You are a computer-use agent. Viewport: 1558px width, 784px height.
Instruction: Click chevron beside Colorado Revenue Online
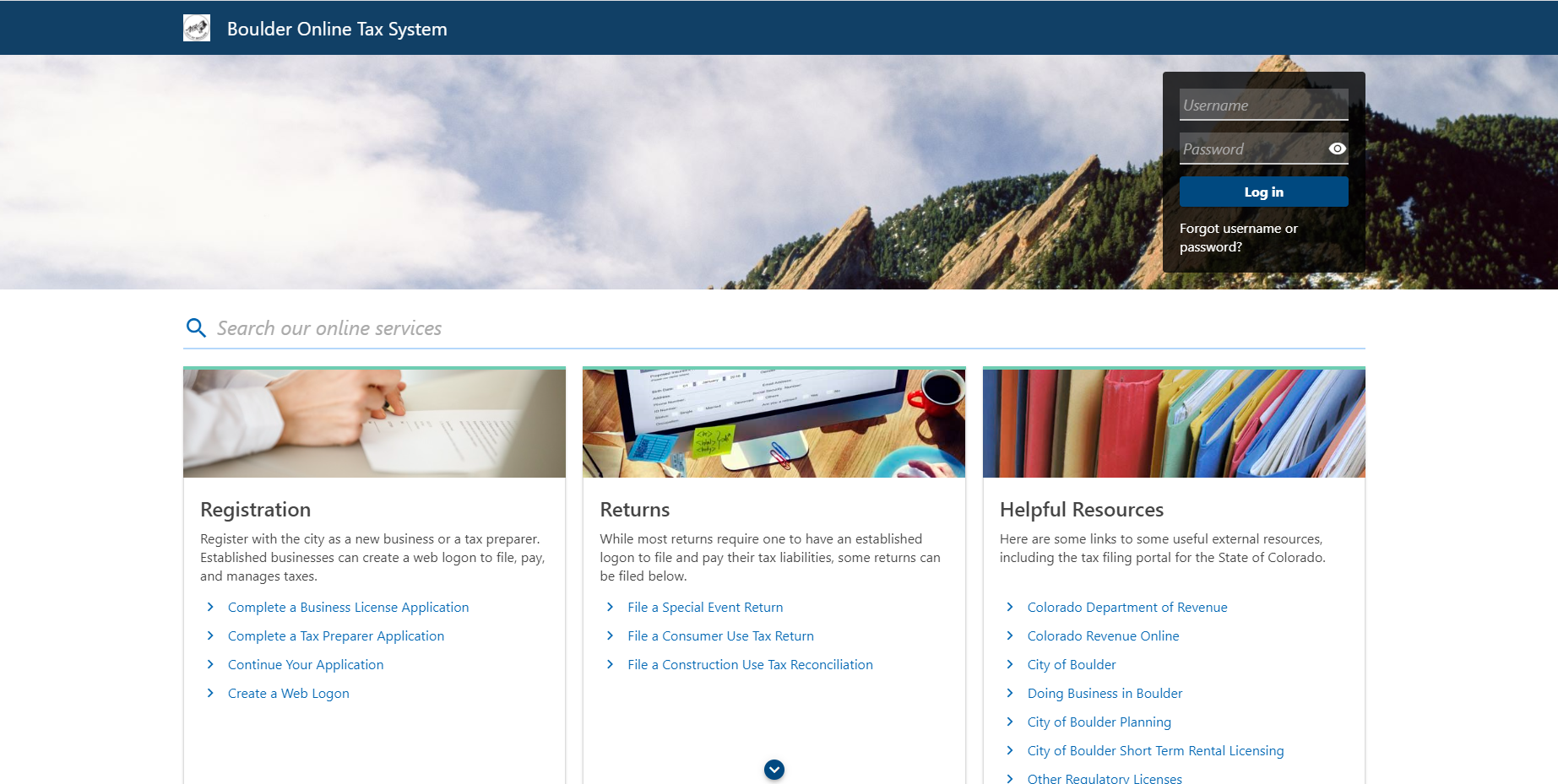click(1010, 635)
